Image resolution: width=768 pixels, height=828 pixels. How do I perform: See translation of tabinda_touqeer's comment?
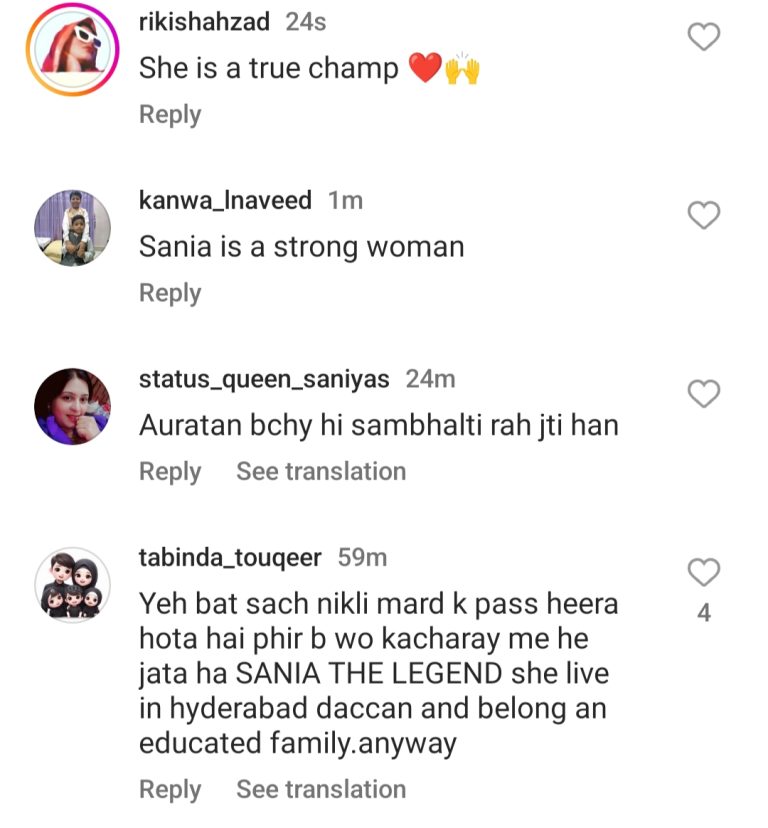click(321, 789)
